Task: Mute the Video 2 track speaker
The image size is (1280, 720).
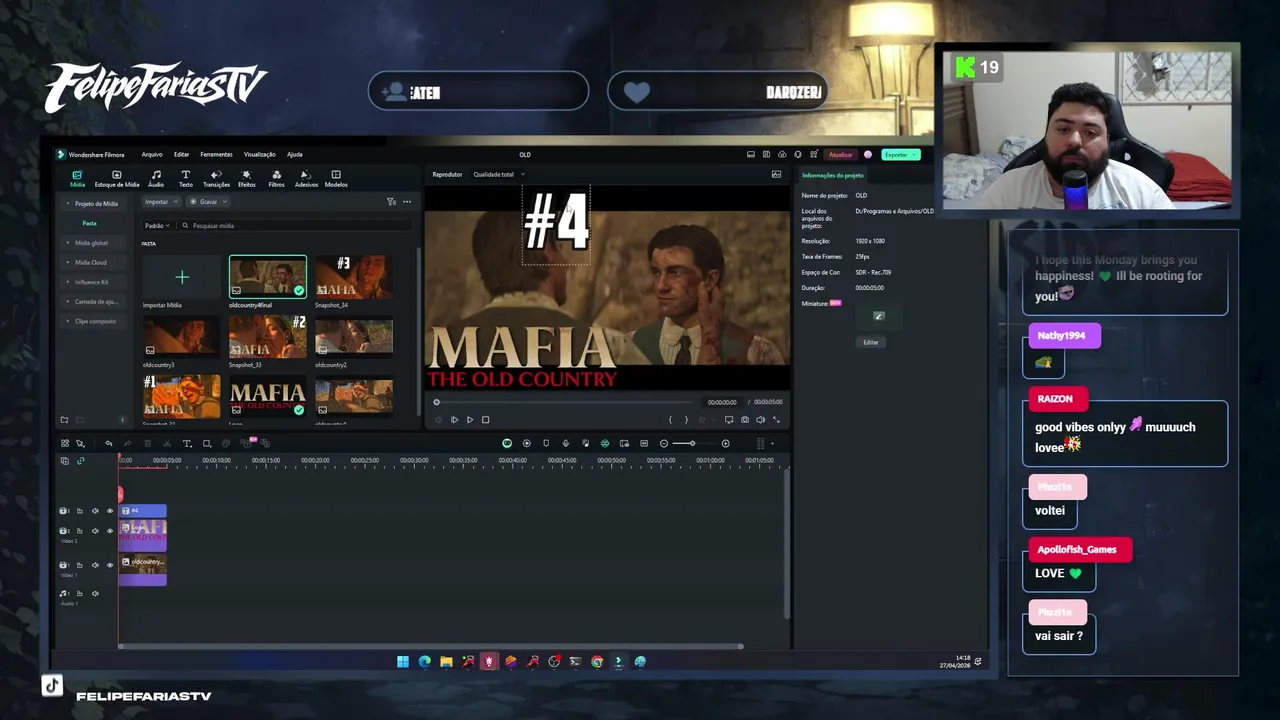Action: (95, 531)
